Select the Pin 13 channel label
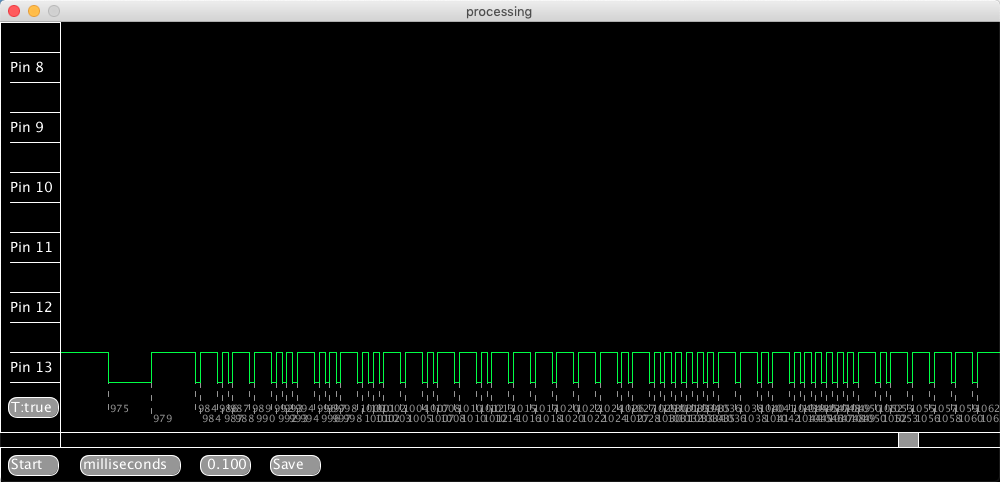 click(x=31, y=367)
